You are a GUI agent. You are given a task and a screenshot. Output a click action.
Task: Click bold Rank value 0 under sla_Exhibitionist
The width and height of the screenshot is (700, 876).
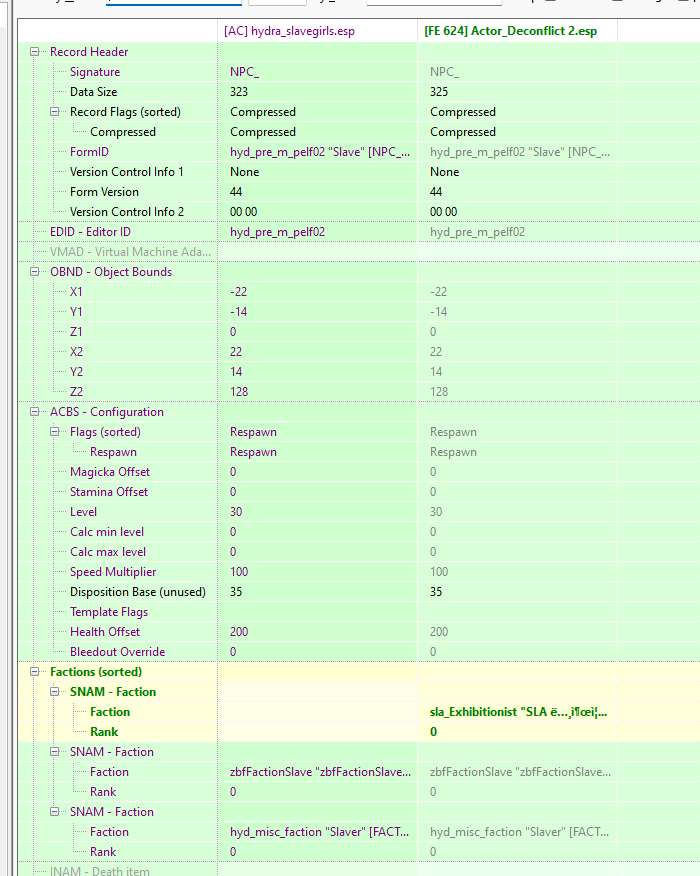click(x=433, y=732)
